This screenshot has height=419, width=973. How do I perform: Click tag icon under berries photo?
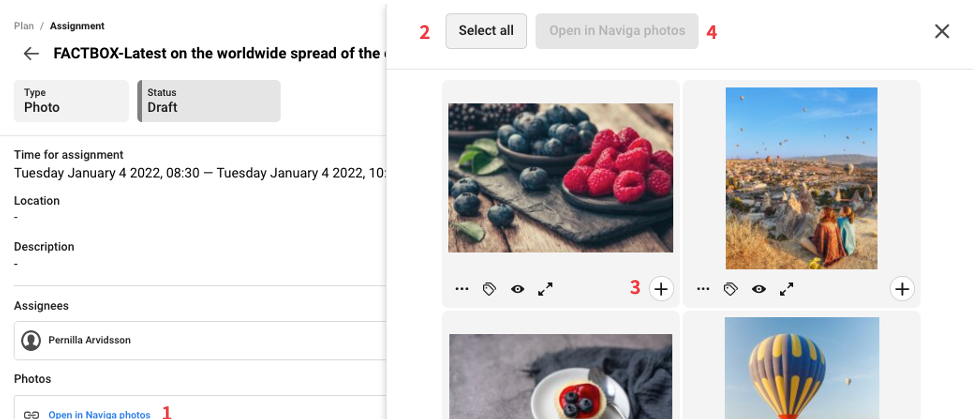pyautogui.click(x=489, y=289)
